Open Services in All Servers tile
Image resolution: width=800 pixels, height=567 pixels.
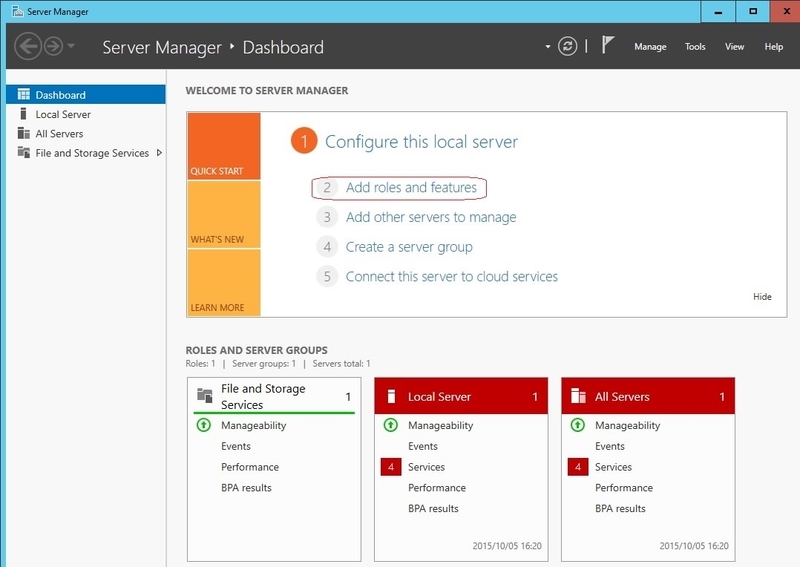point(613,467)
